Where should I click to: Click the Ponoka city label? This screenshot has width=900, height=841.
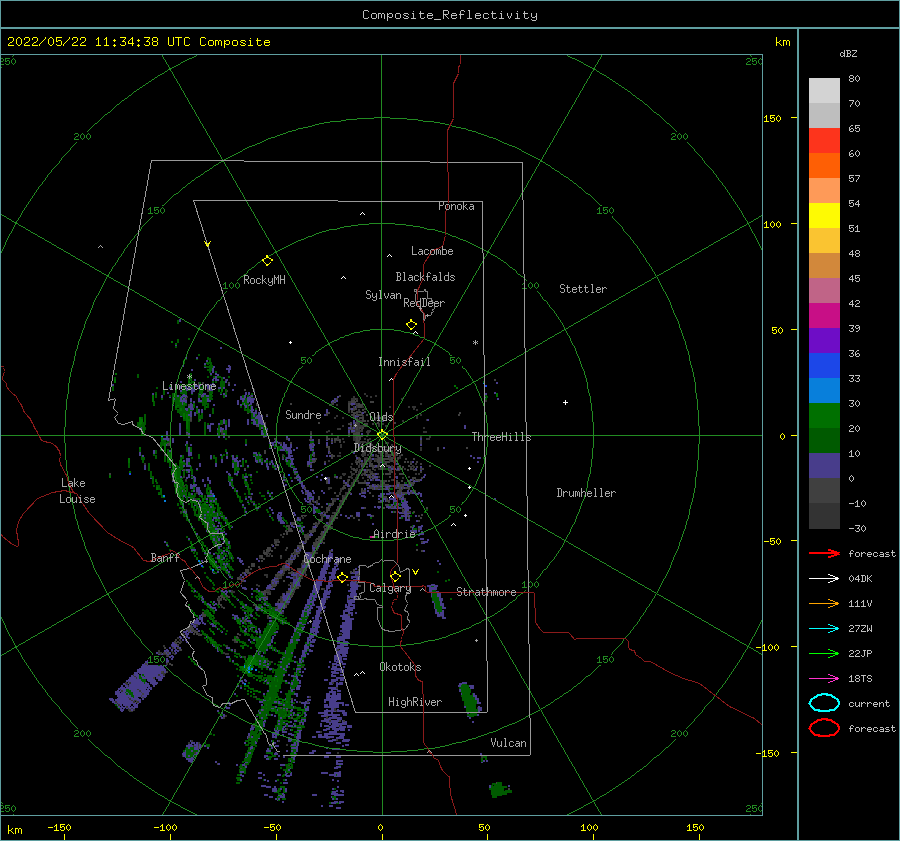click(x=456, y=206)
